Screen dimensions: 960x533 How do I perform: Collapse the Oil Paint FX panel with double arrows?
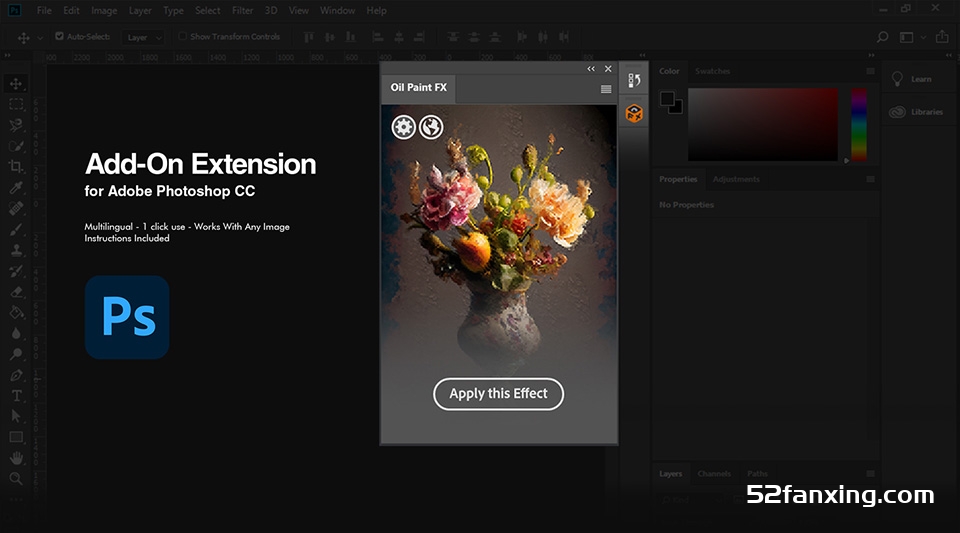pyautogui.click(x=591, y=69)
